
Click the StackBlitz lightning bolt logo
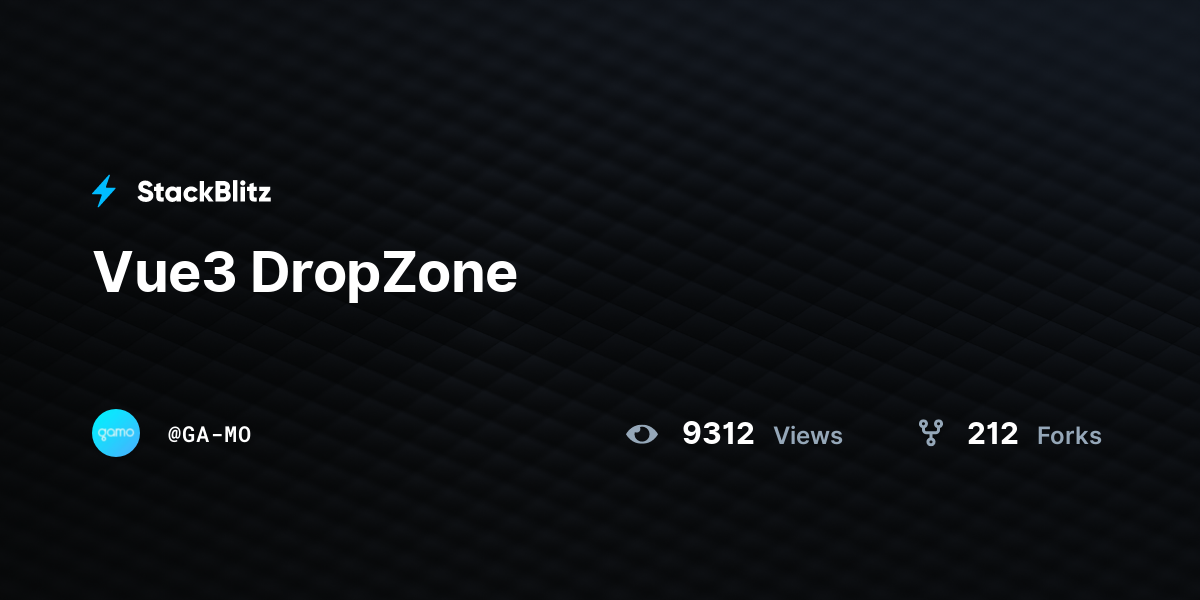click(x=104, y=191)
